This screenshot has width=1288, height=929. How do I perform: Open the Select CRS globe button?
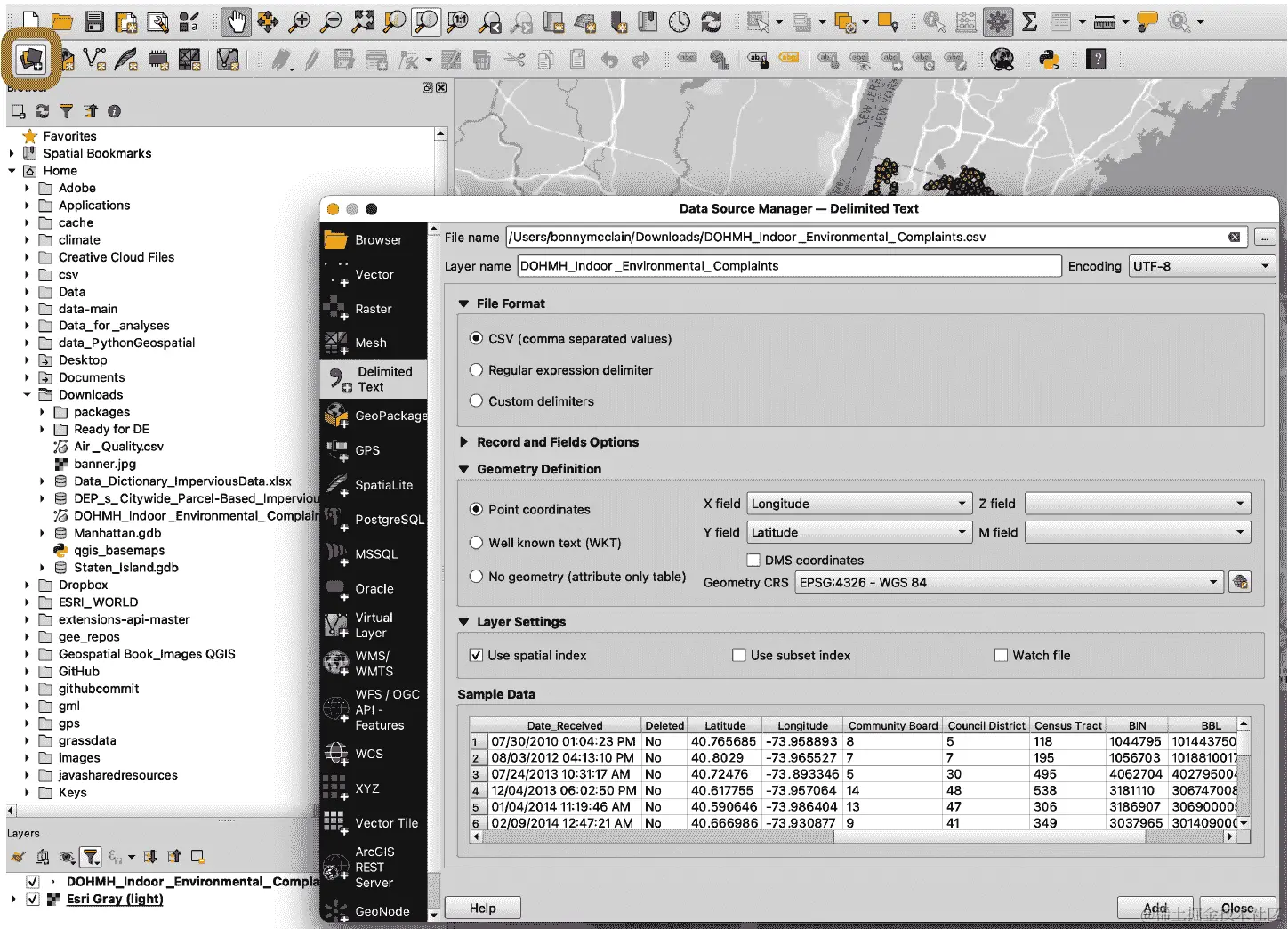click(1239, 582)
